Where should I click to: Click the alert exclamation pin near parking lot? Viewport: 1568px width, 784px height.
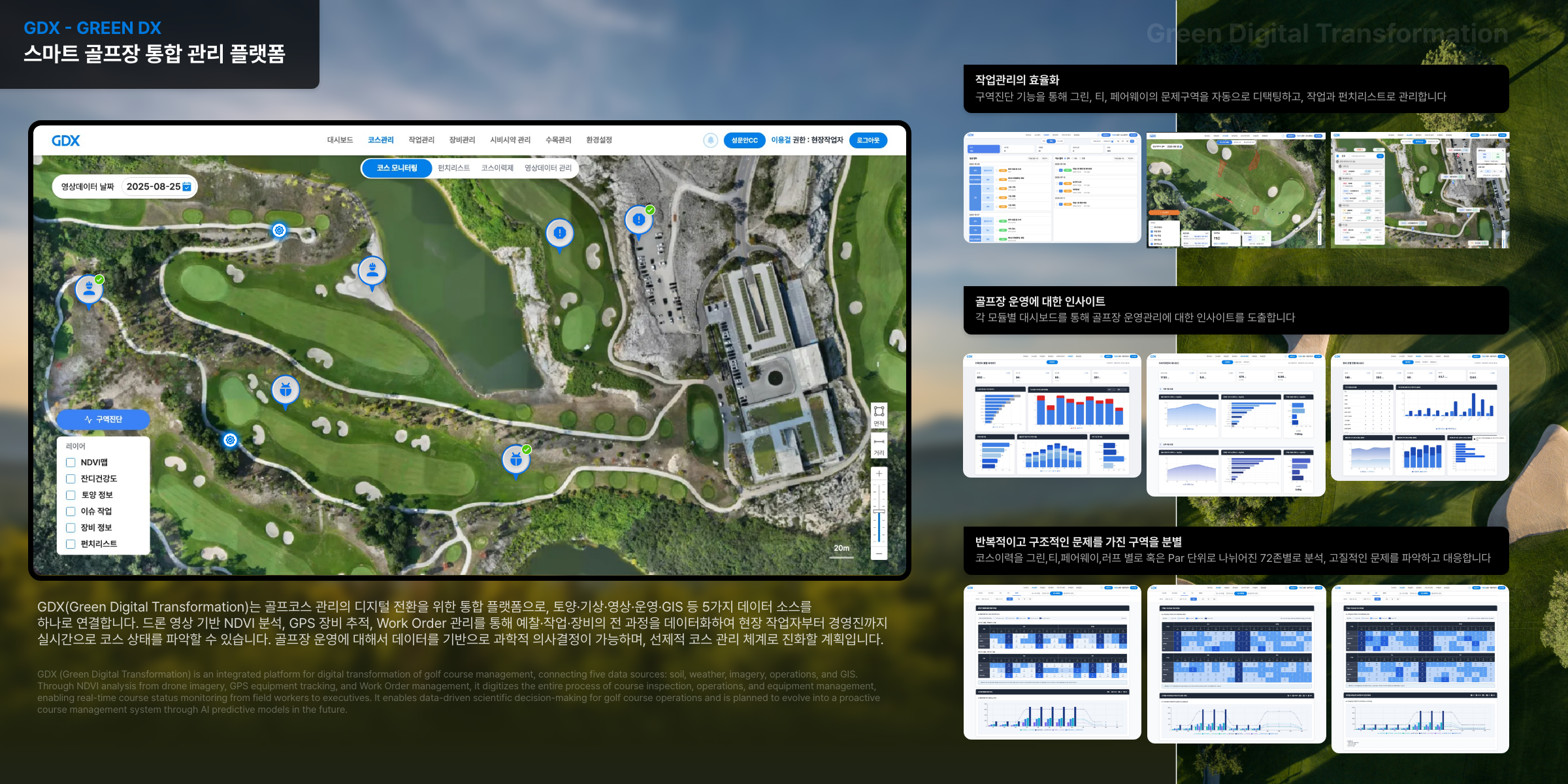[638, 220]
